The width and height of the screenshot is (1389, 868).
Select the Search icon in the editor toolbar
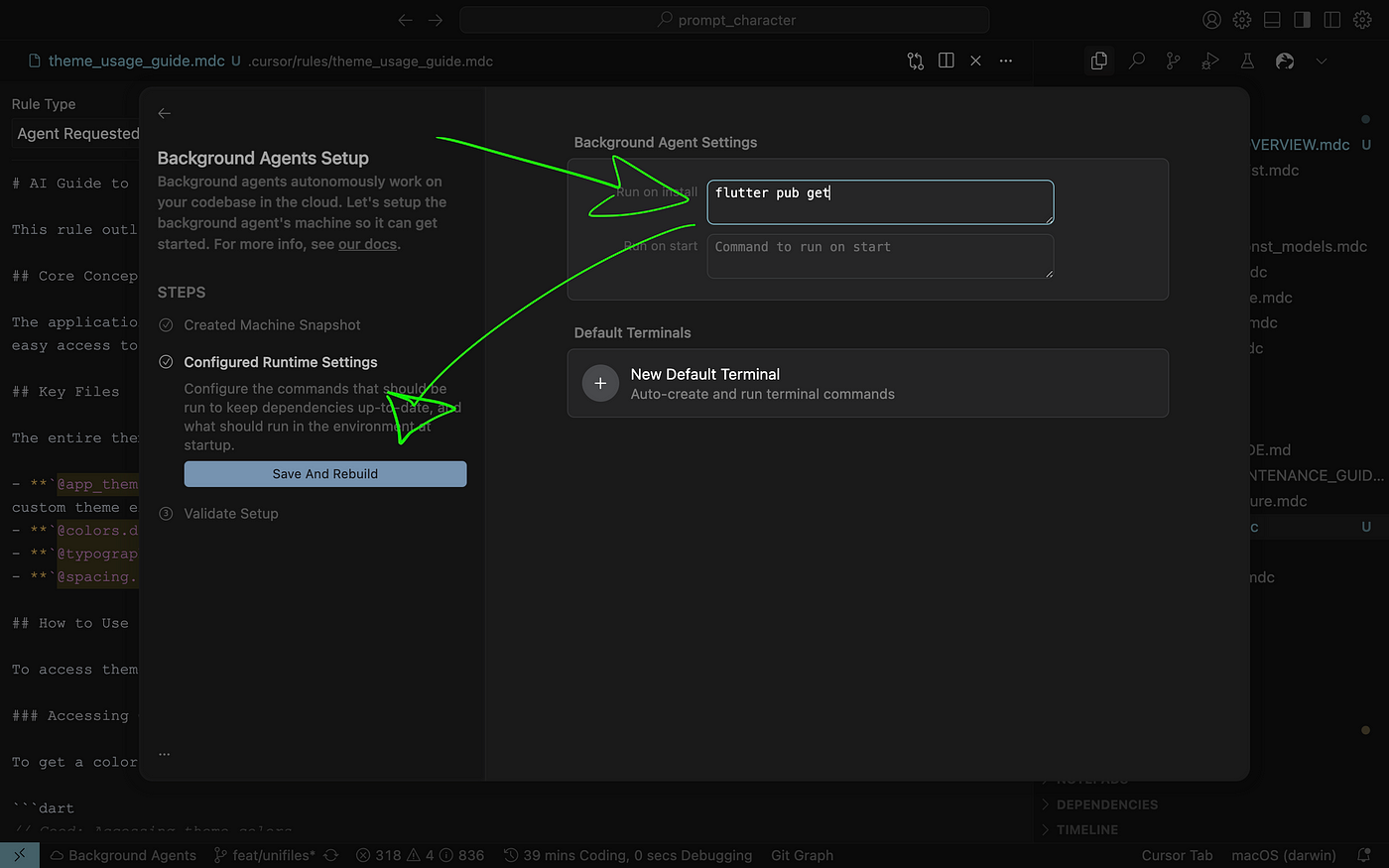click(1137, 61)
